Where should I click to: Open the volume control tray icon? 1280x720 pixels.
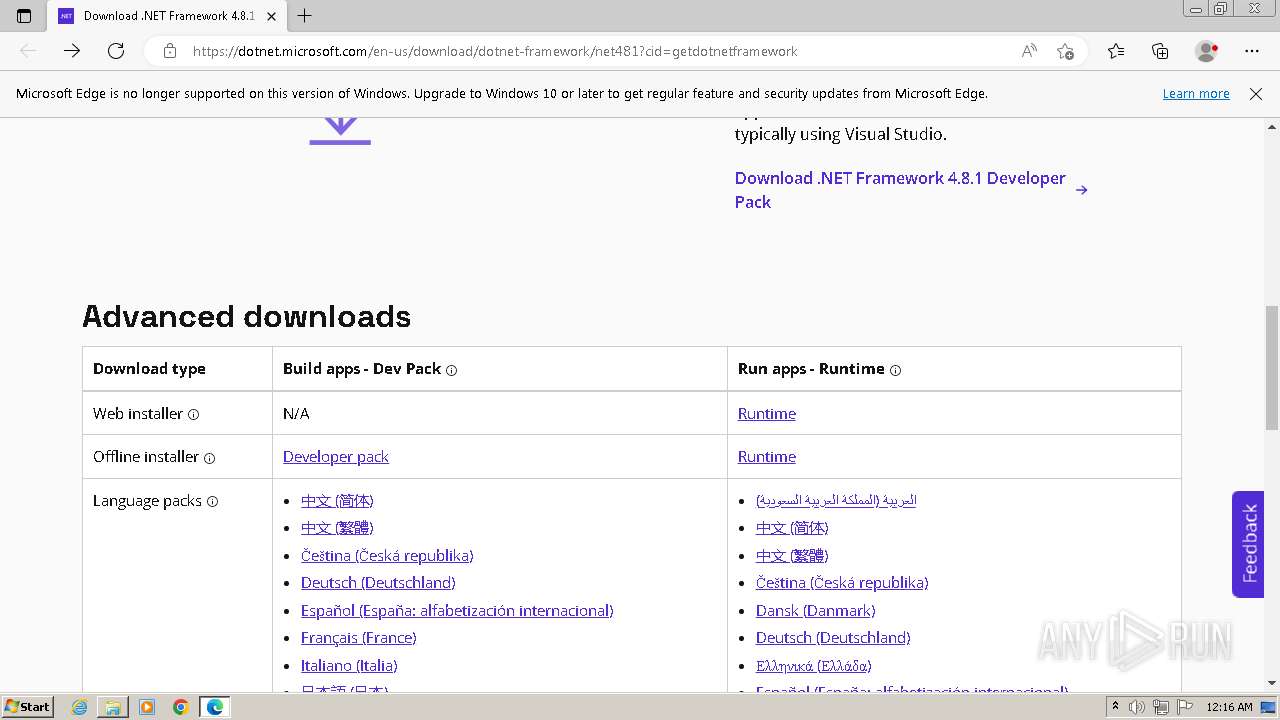point(1138,707)
